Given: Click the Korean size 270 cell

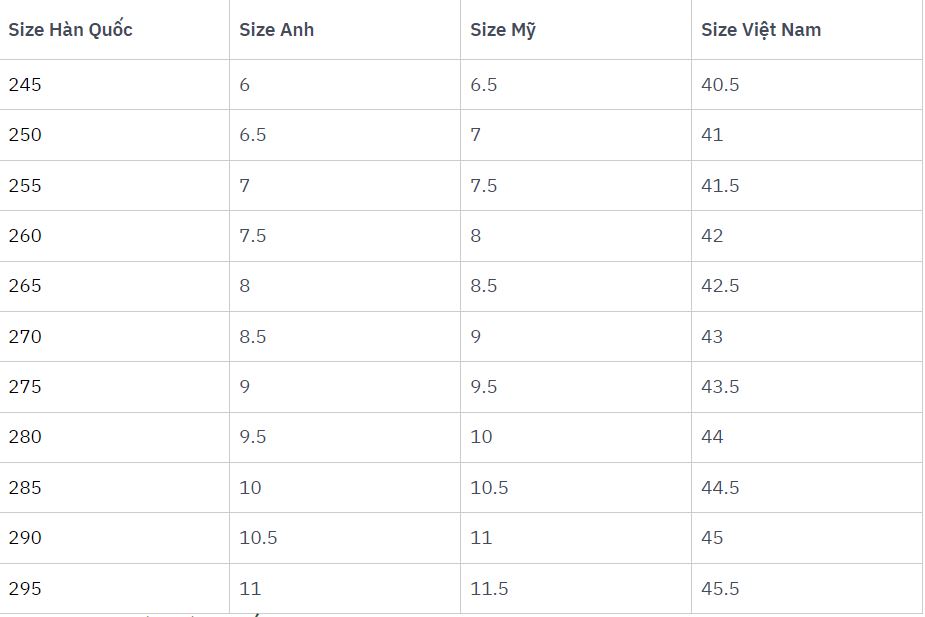Looking at the screenshot, I should click(x=25, y=337).
